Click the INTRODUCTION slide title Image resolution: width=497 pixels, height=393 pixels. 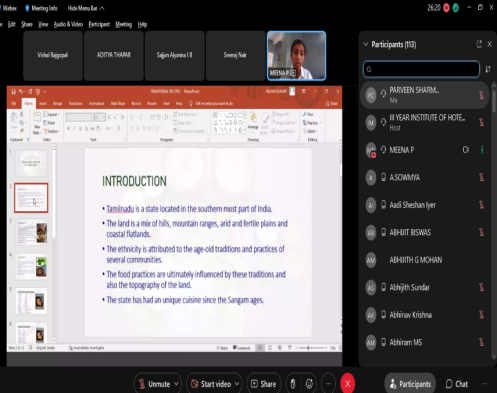point(134,181)
